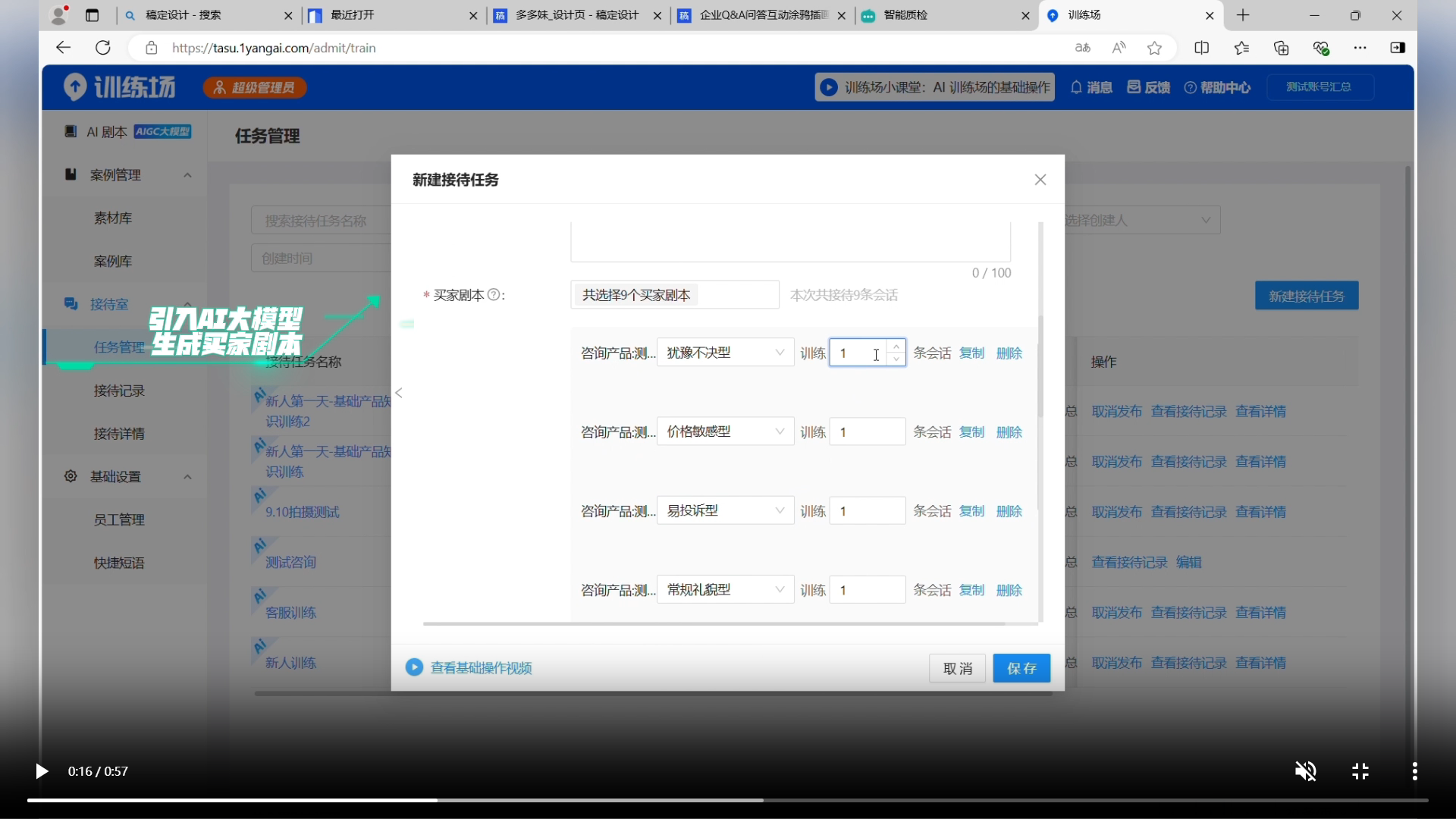Viewport: 1456px width, 819px height.
Task: Open 选择创建人 dropdown
Action: tap(1141, 220)
